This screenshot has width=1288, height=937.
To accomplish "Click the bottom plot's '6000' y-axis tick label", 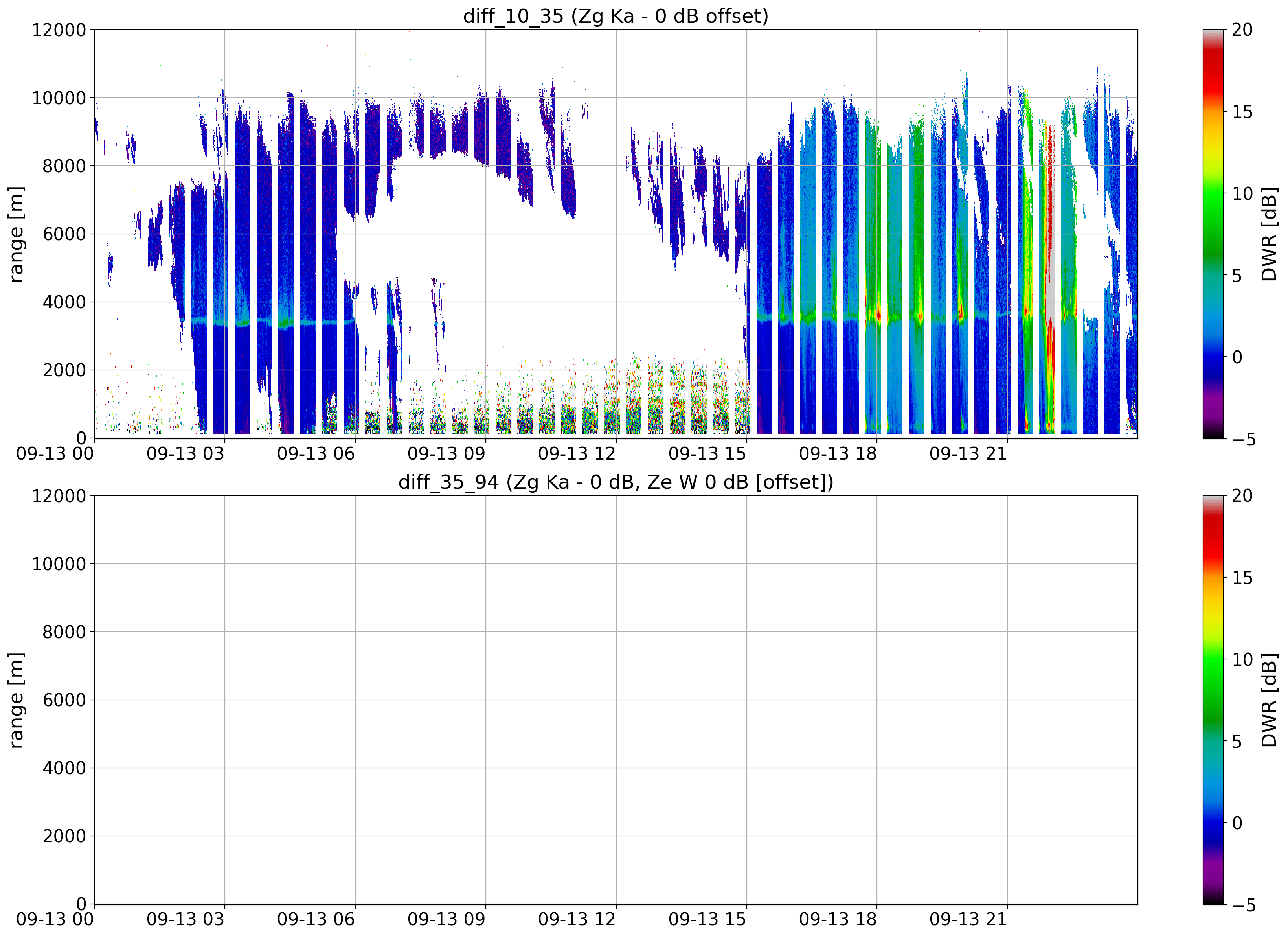I will click(64, 700).
